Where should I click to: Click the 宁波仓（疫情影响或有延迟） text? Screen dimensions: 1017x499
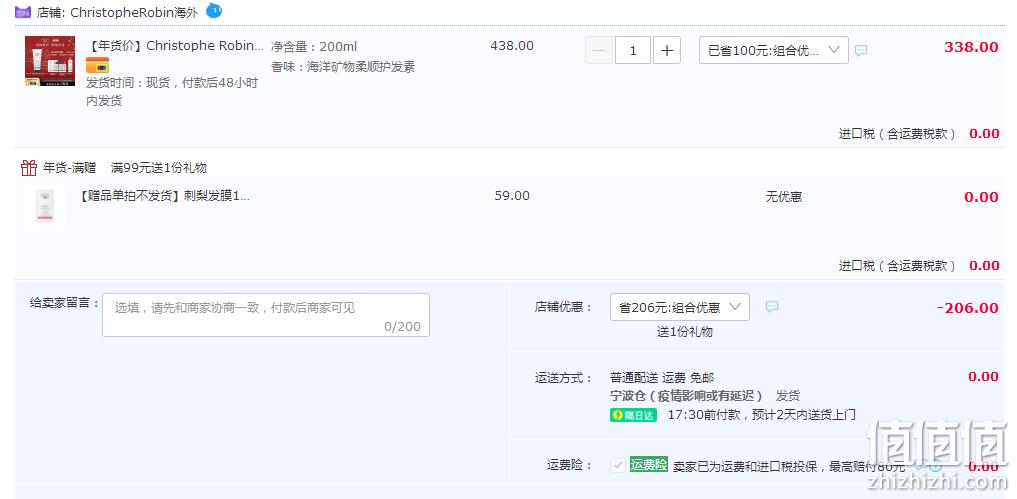[686, 396]
